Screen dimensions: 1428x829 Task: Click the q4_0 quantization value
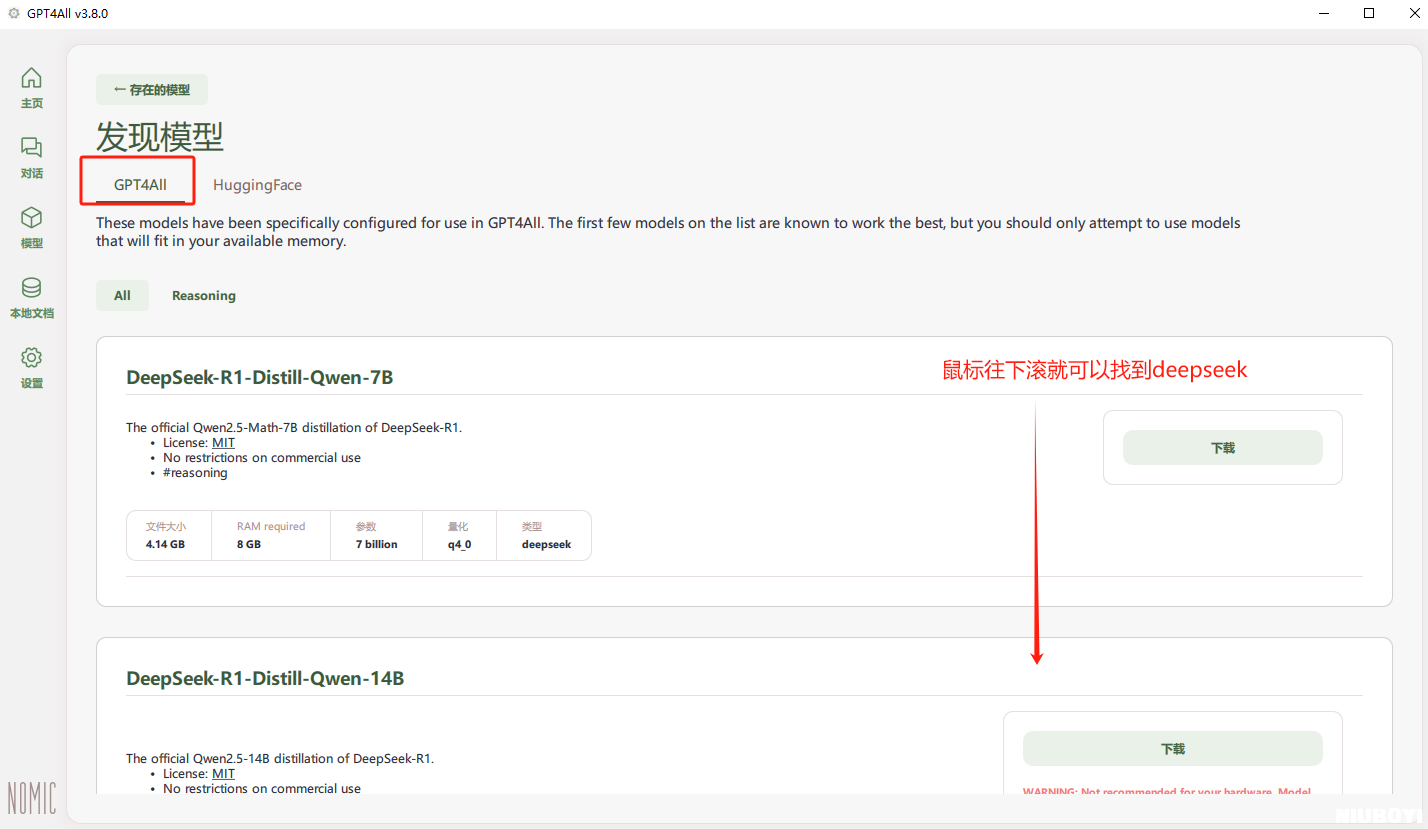tap(459, 544)
